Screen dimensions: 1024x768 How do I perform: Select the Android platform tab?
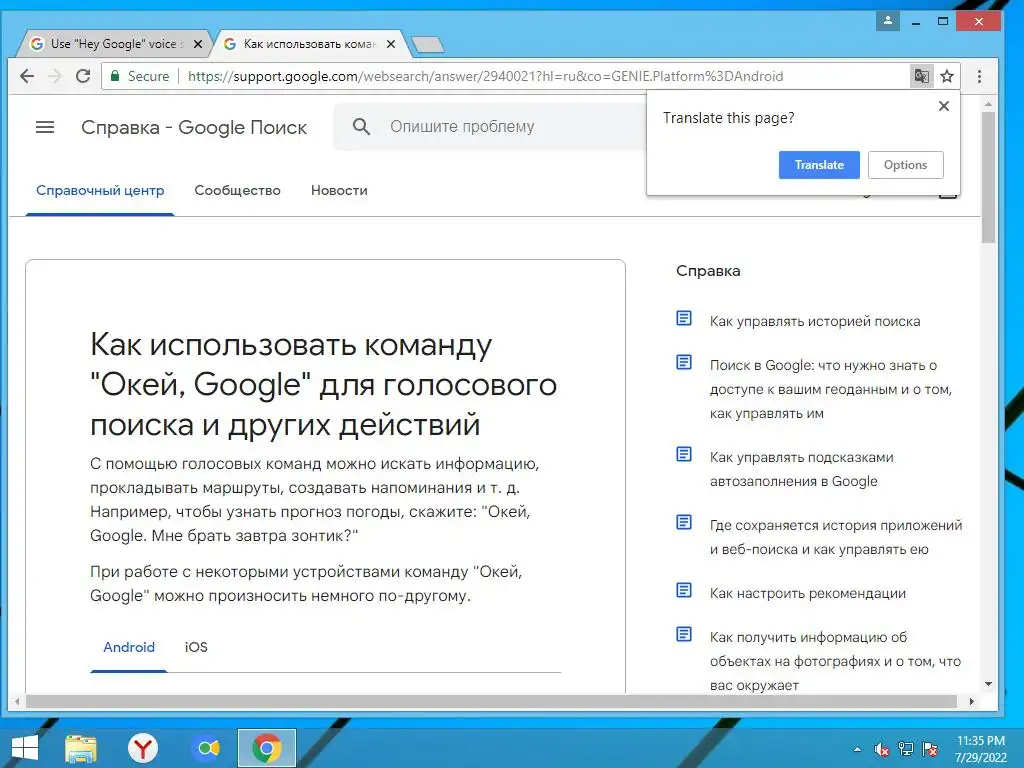tap(129, 647)
